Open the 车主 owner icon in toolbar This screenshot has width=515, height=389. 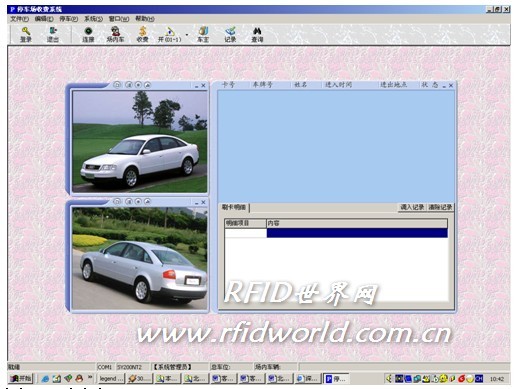click(203, 35)
